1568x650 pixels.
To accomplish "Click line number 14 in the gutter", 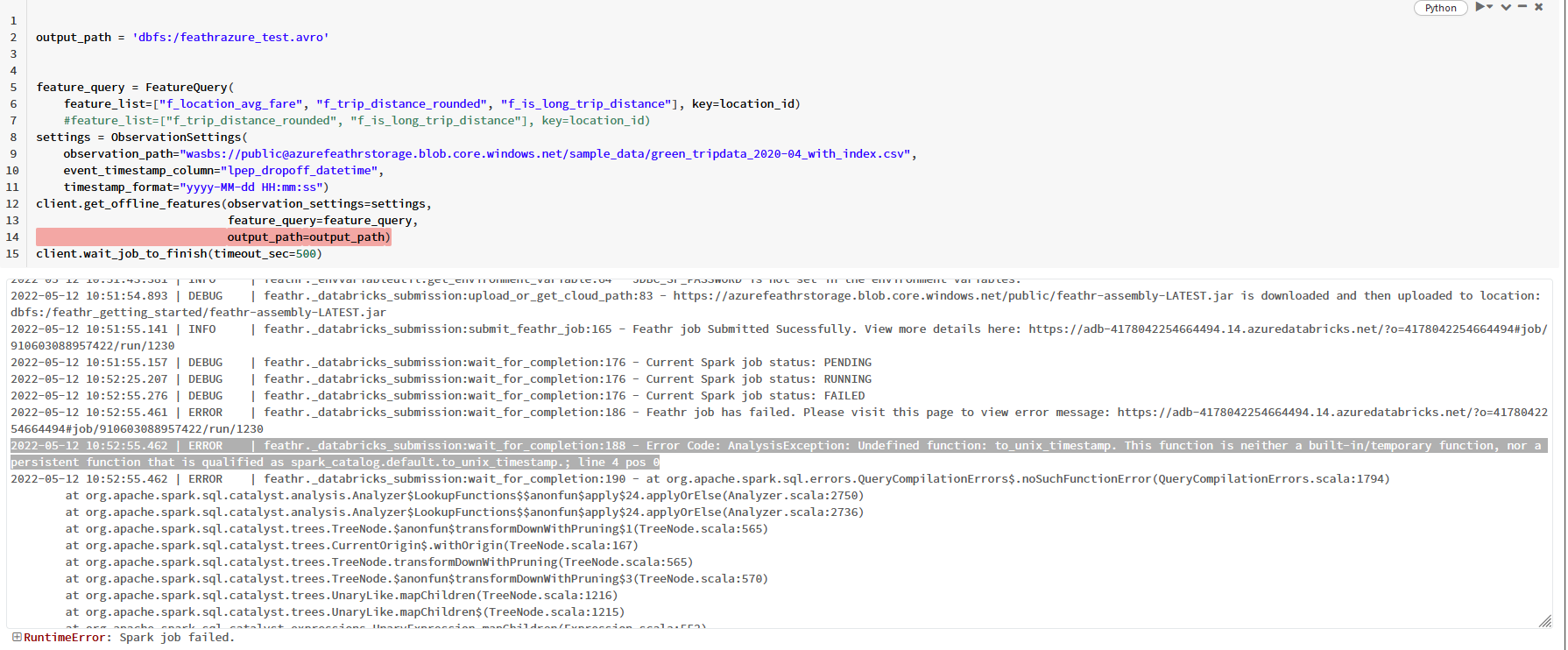I will pyautogui.click(x=12, y=237).
